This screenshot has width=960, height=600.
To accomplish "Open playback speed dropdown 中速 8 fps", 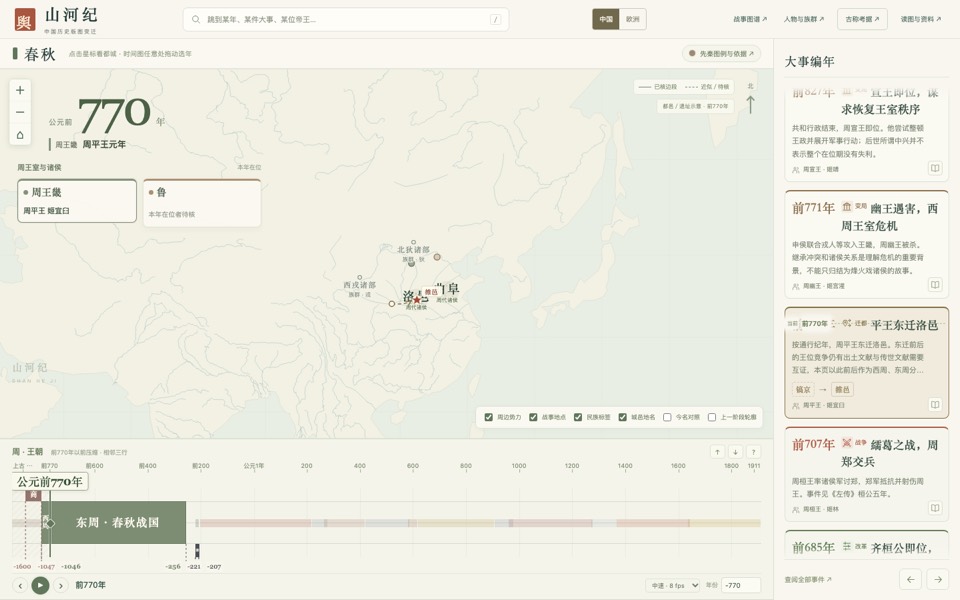I will click(673, 585).
